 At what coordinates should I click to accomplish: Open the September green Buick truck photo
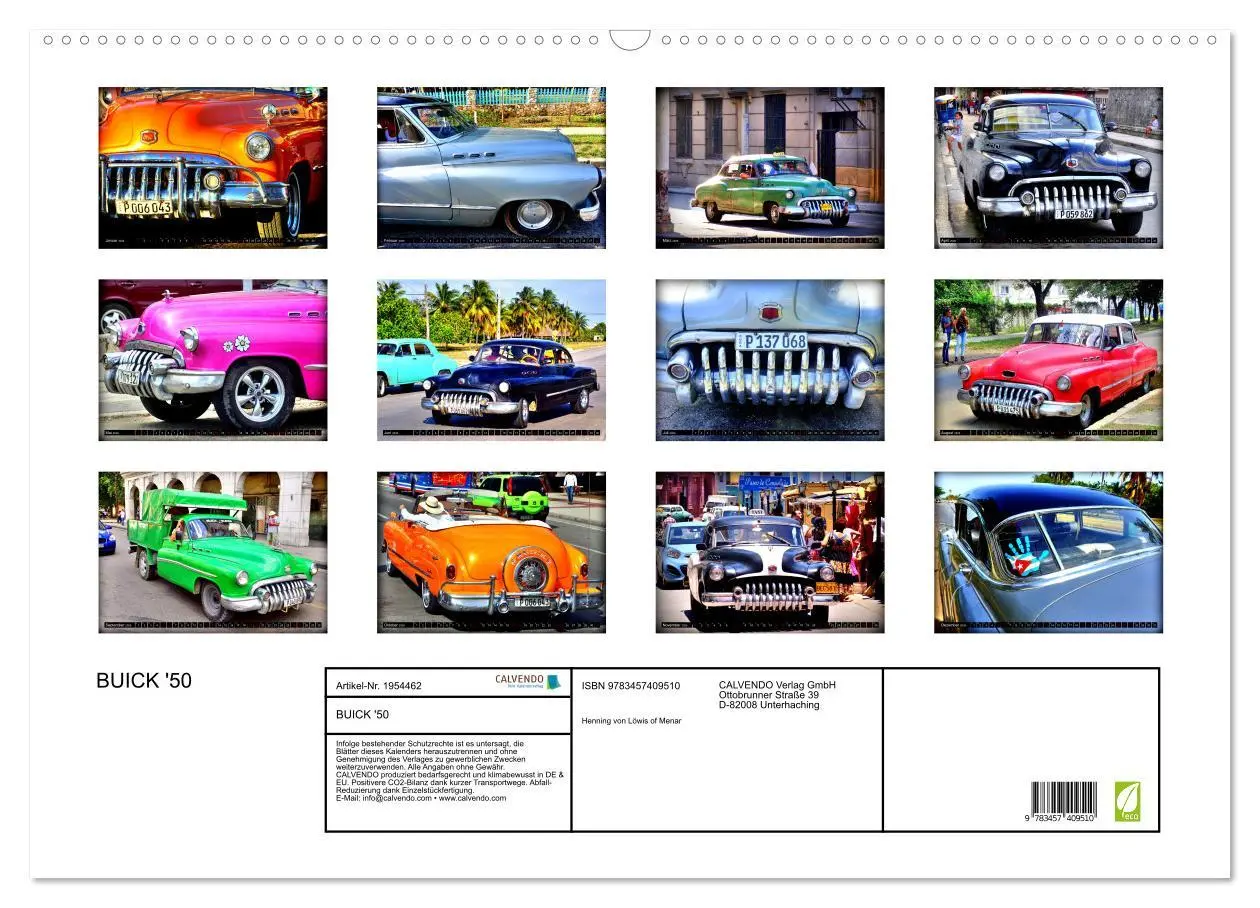click(213, 552)
